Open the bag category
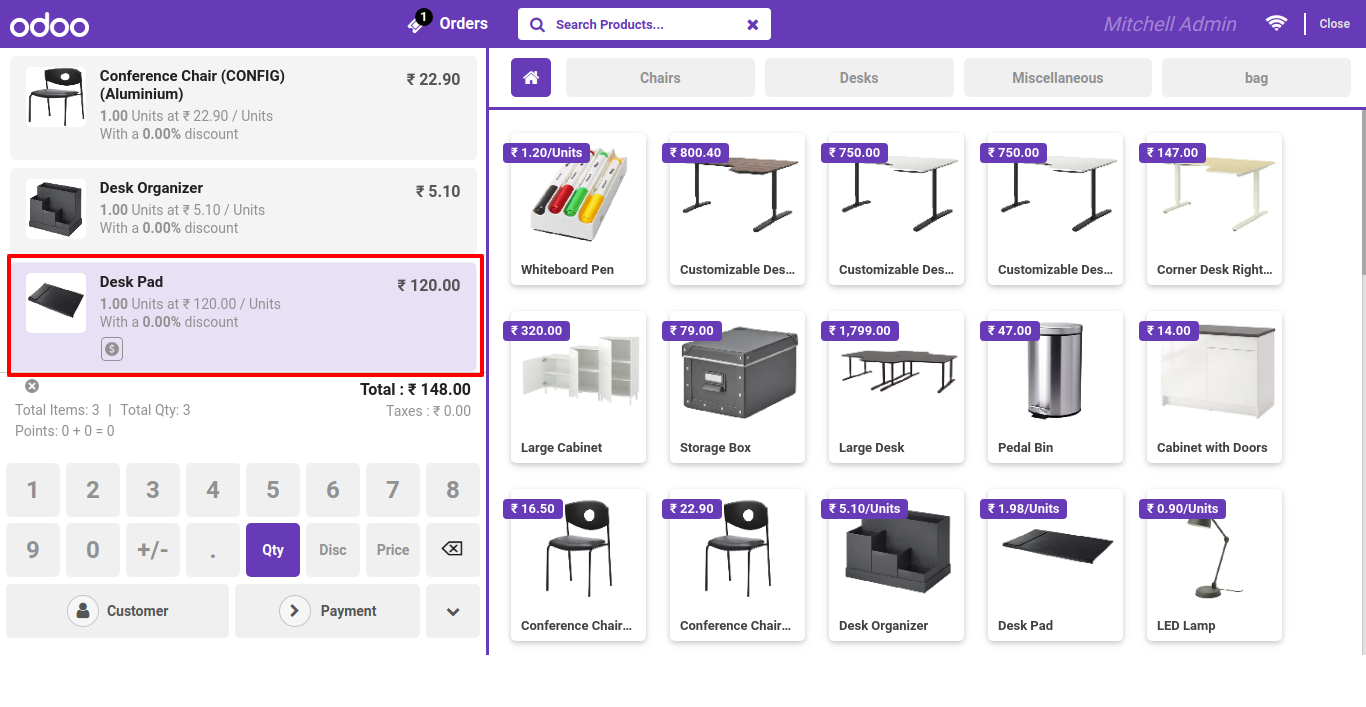Image resolution: width=1366 pixels, height=707 pixels. click(1257, 77)
